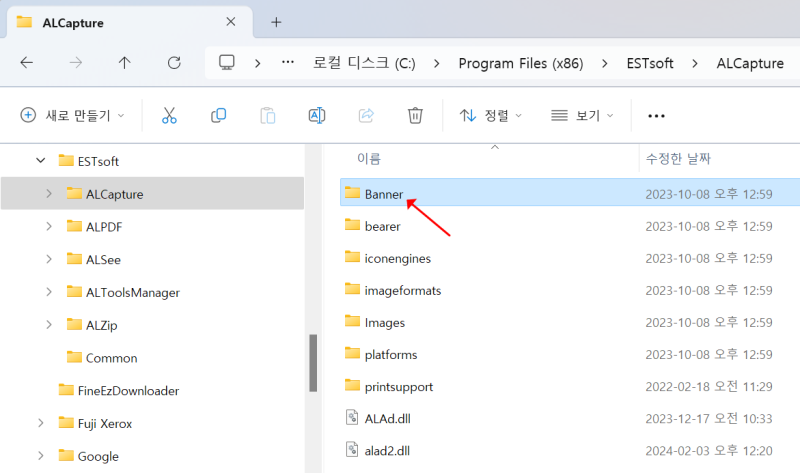Select Common folder in tree
Screen dimensions: 800x473
(111, 358)
